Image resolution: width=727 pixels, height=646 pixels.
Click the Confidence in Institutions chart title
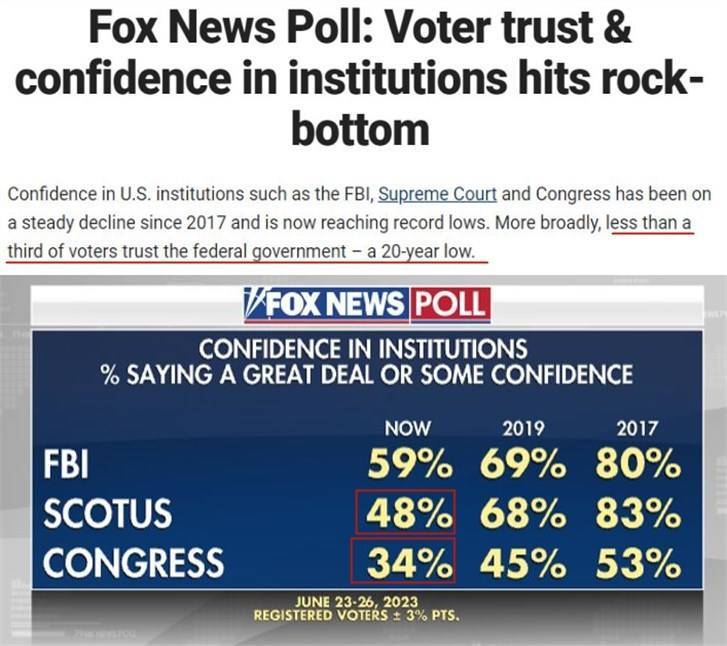click(x=363, y=349)
